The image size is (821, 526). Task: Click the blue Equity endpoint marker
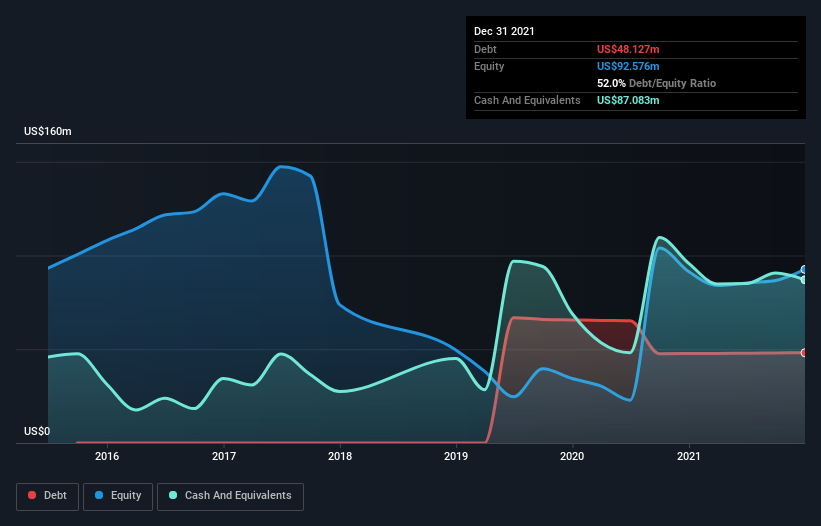coord(804,270)
